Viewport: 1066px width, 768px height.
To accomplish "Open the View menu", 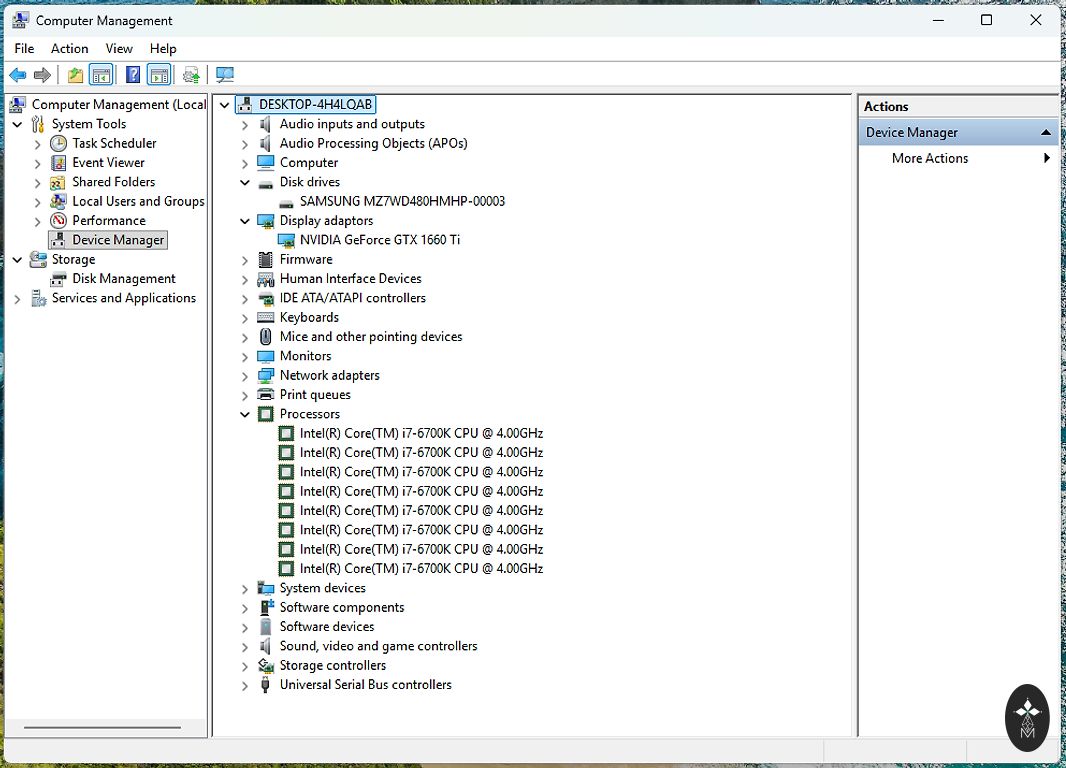I will (119, 48).
